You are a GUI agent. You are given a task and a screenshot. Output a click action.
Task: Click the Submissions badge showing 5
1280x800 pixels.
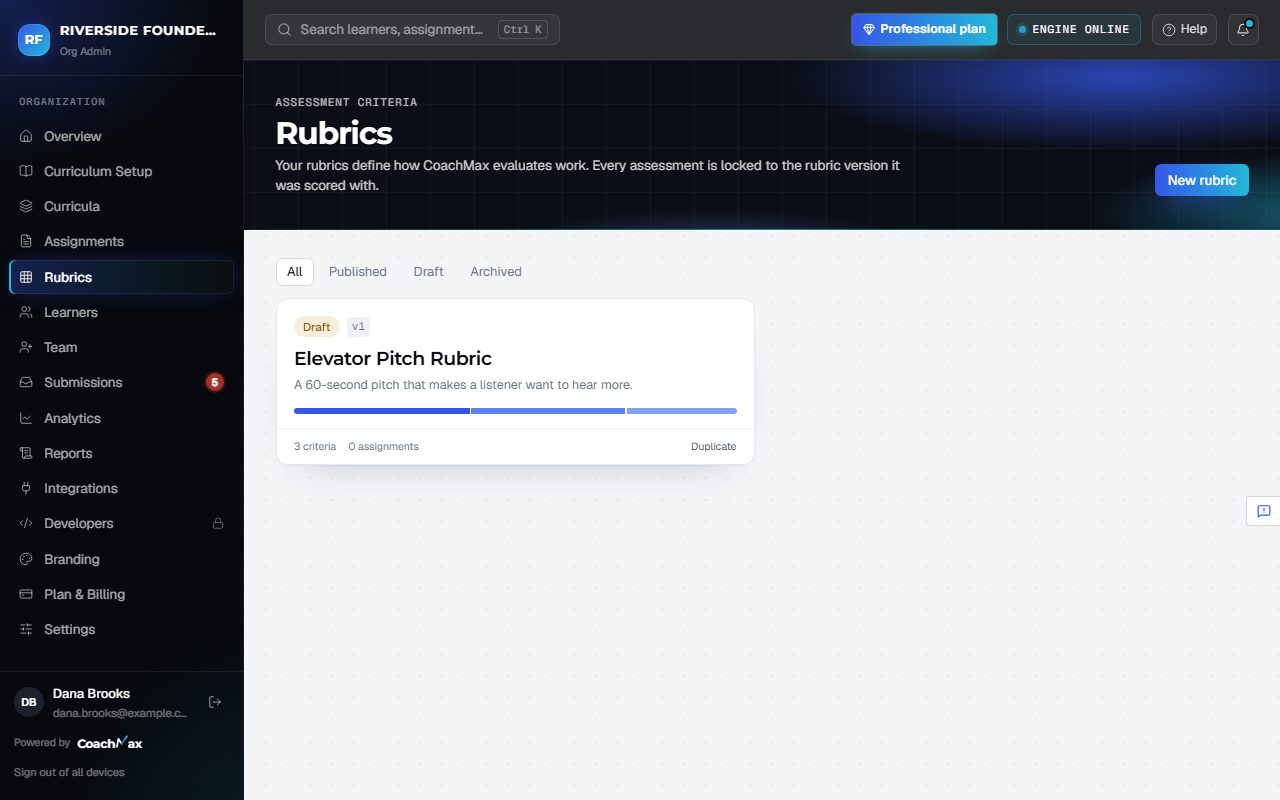click(214, 382)
